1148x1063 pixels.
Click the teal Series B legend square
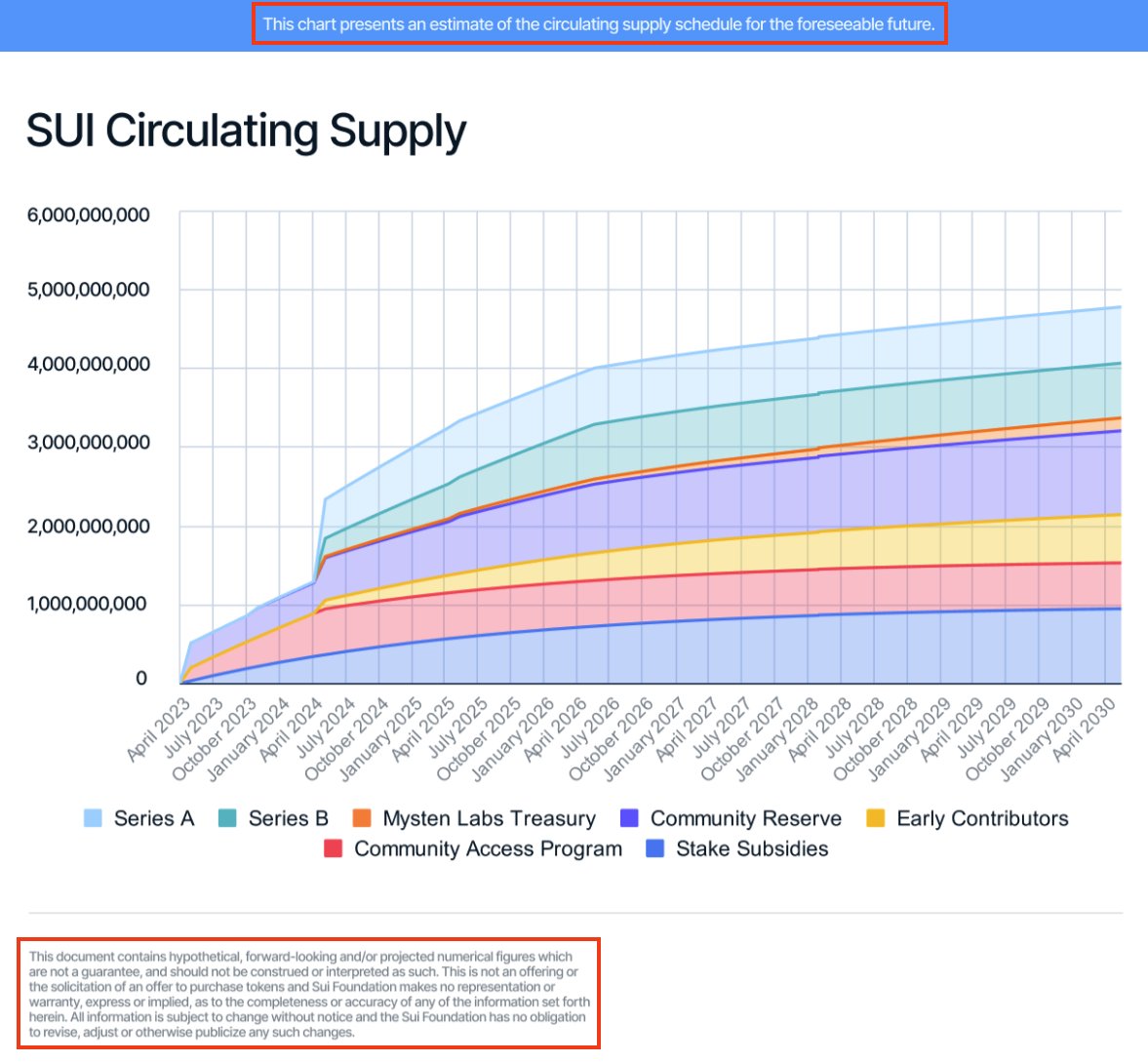click(227, 819)
